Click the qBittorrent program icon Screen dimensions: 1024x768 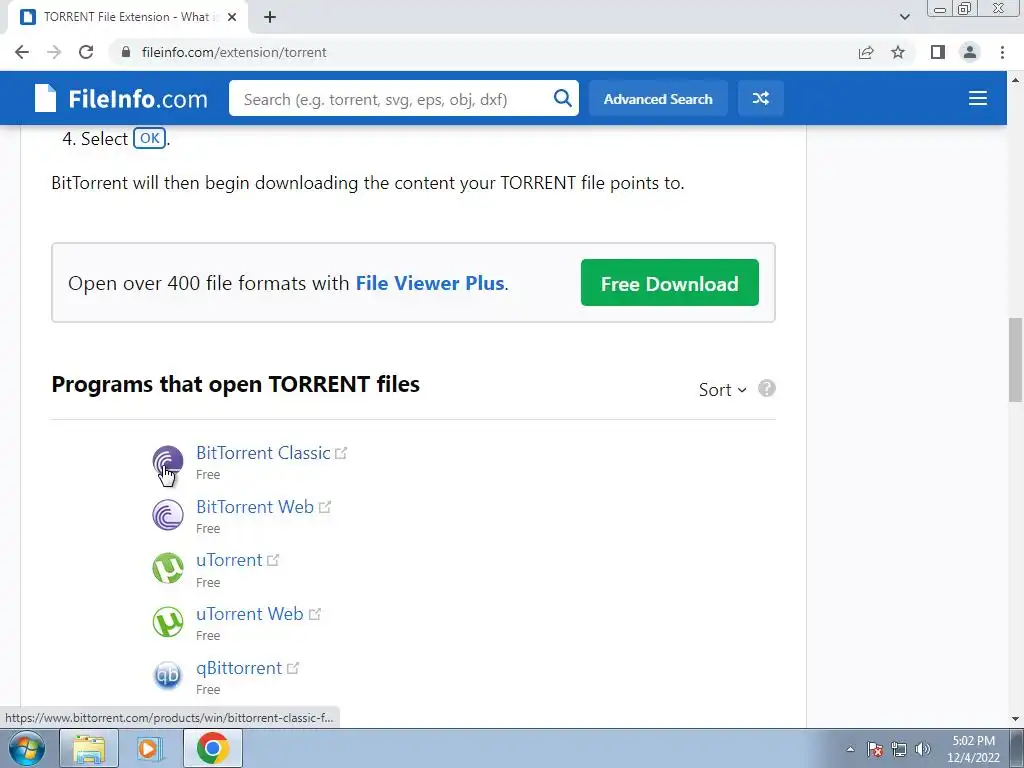point(168,675)
